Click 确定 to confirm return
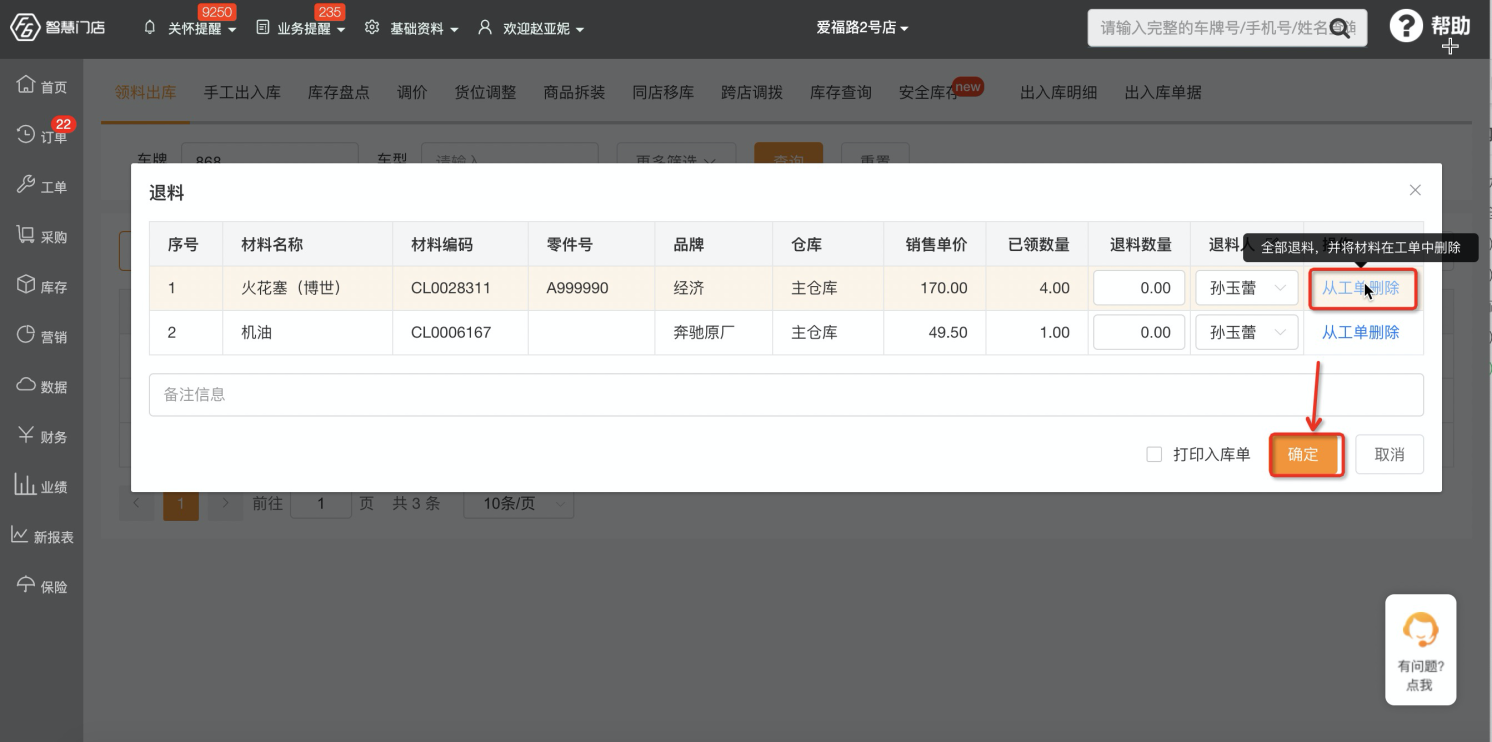 [x=1305, y=454]
